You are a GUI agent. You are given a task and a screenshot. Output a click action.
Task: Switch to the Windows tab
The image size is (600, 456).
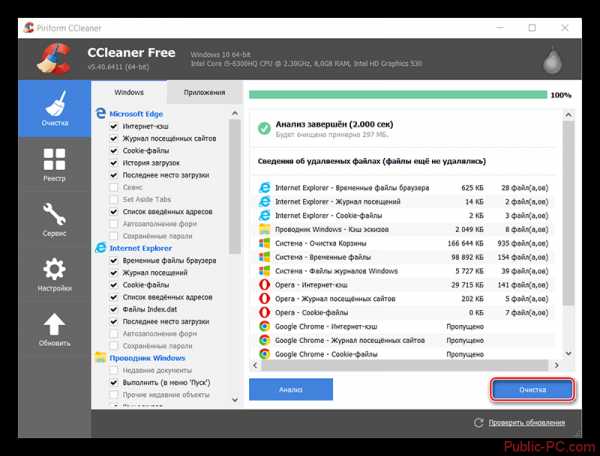(x=129, y=92)
